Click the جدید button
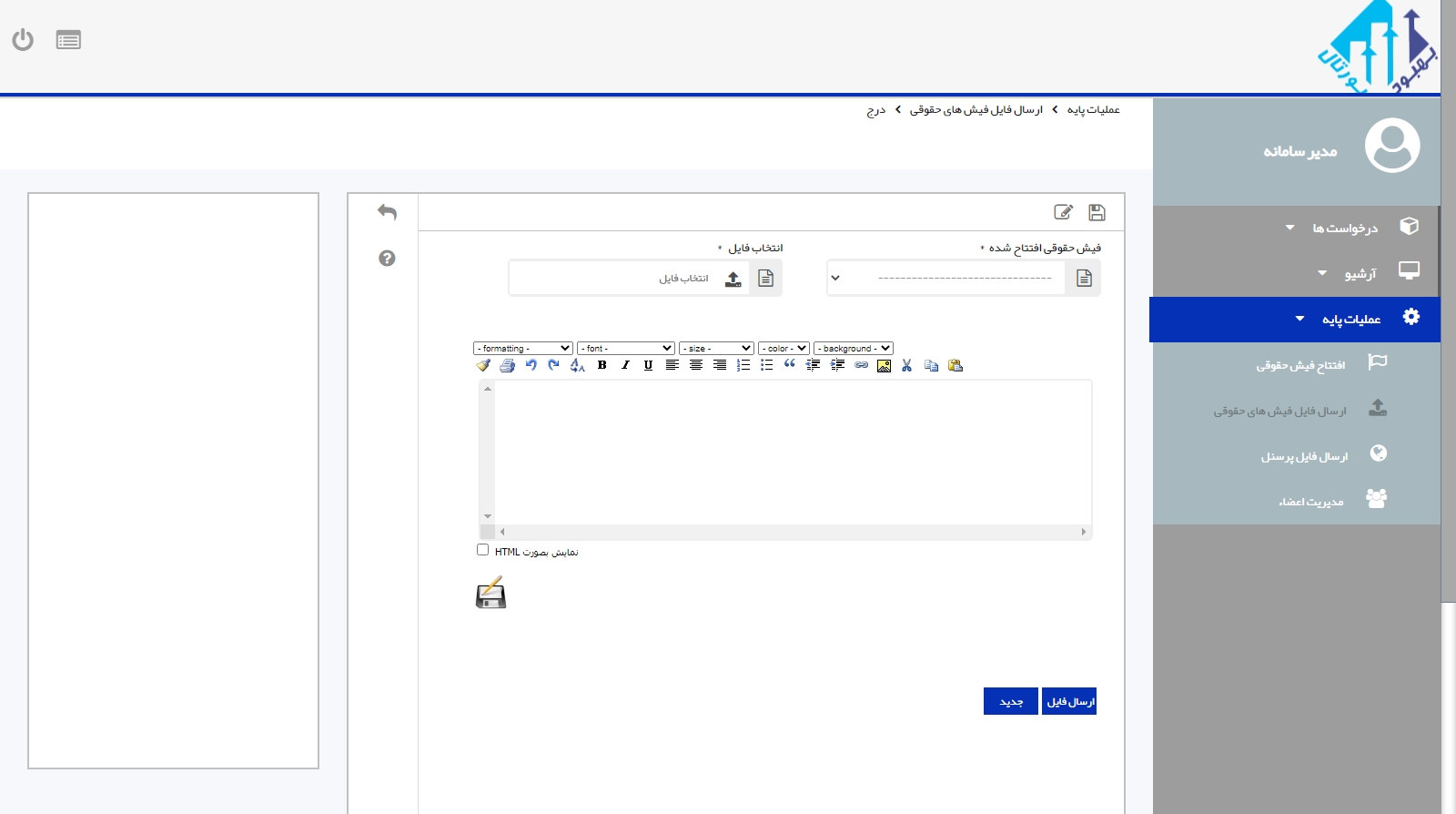 click(x=1010, y=701)
